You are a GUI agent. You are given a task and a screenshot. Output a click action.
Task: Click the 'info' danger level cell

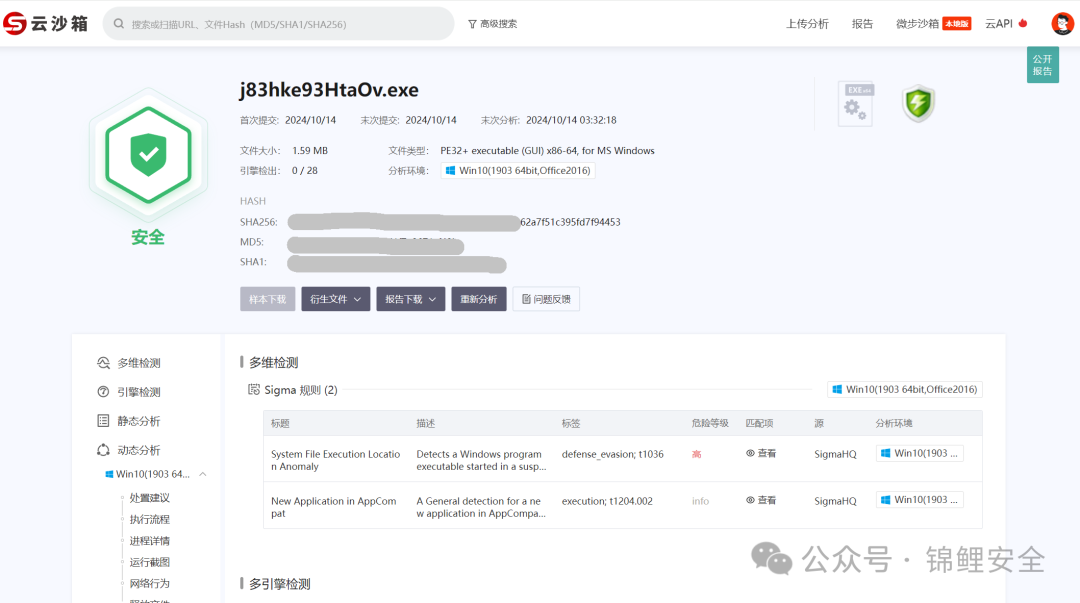pos(700,501)
